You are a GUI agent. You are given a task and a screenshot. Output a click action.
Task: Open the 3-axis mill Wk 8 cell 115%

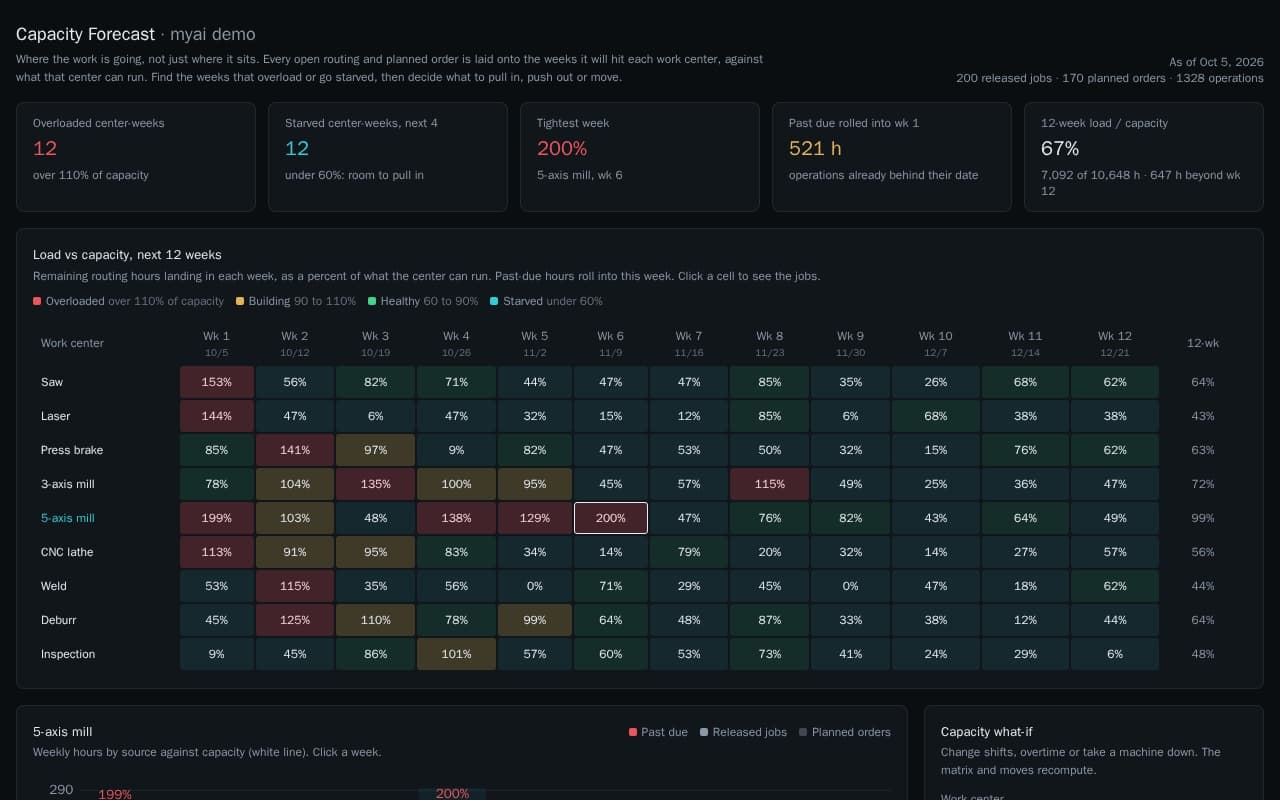(x=770, y=484)
